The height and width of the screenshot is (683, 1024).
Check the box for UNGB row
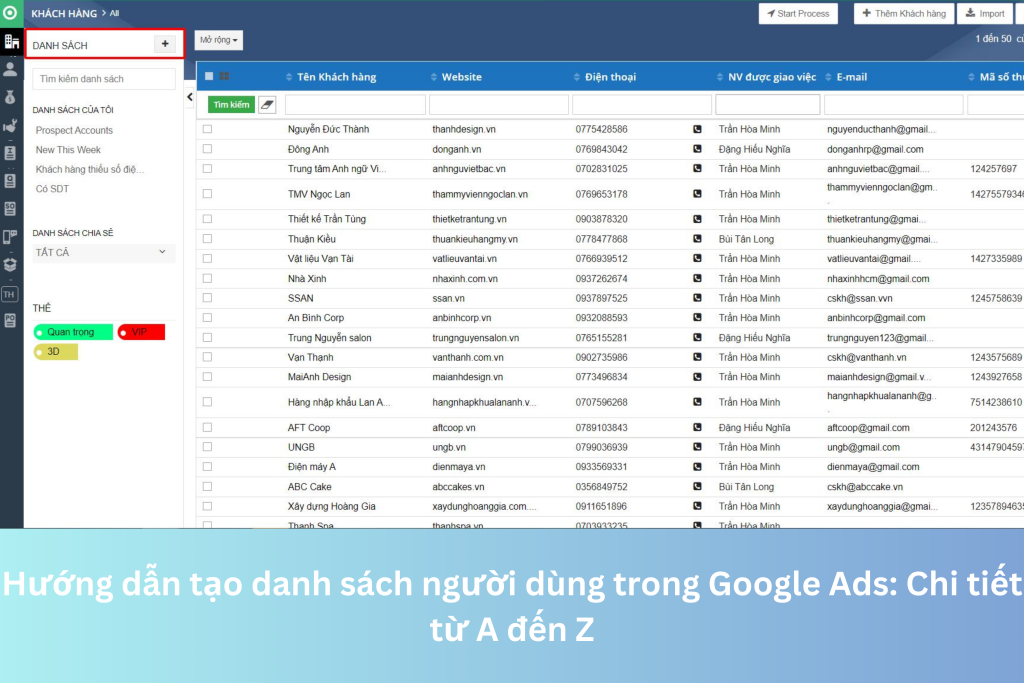click(208, 447)
